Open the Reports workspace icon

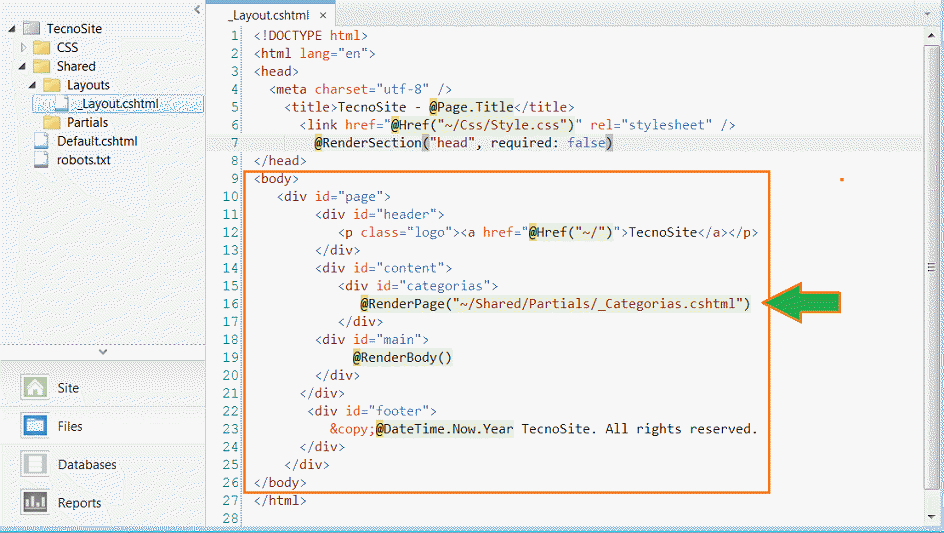pyautogui.click(x=35, y=502)
